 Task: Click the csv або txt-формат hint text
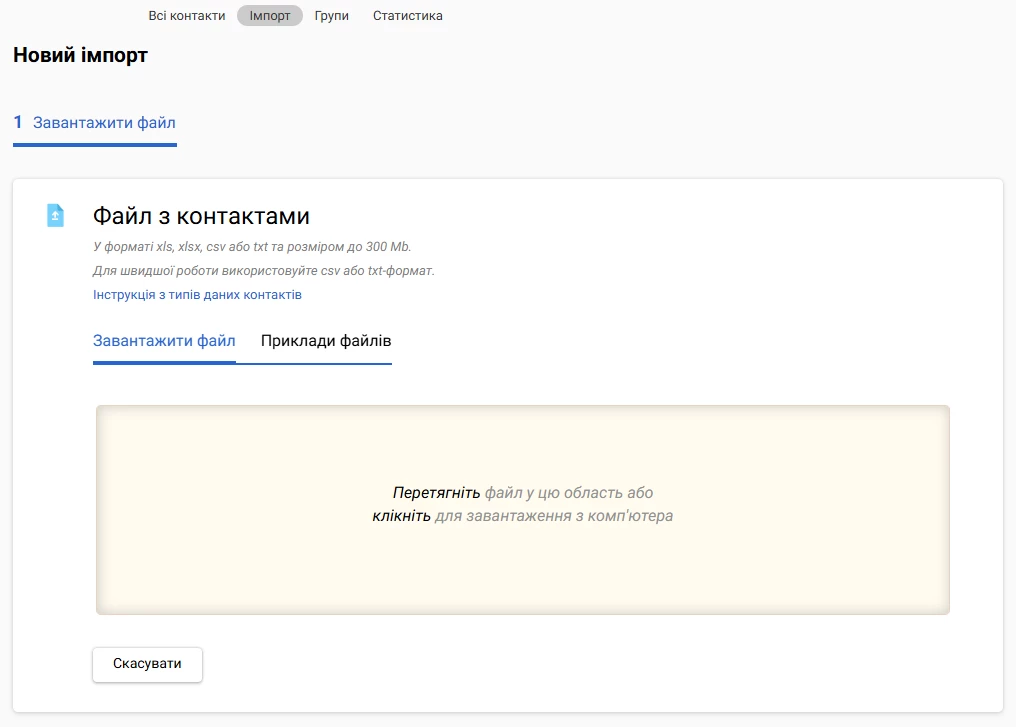(264, 271)
